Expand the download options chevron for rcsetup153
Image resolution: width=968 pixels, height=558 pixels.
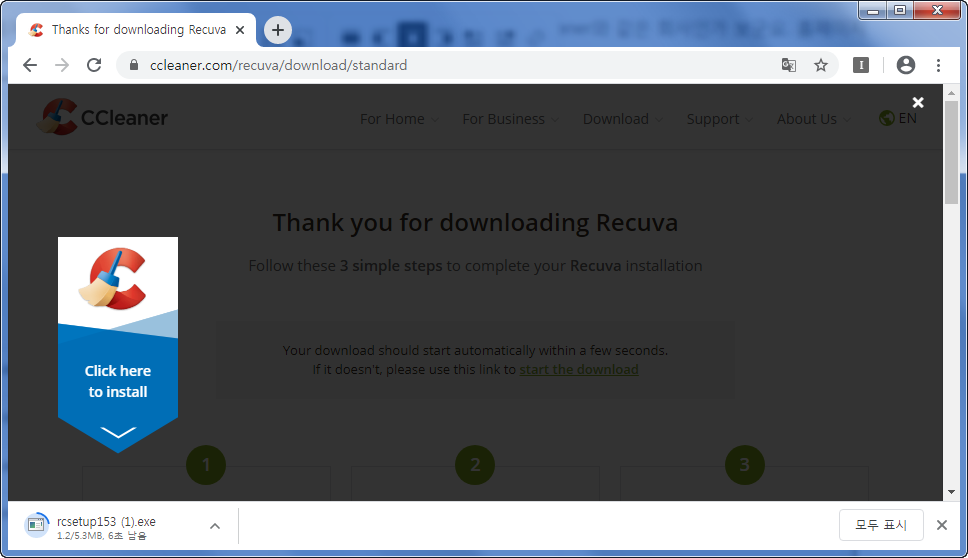[x=215, y=526]
